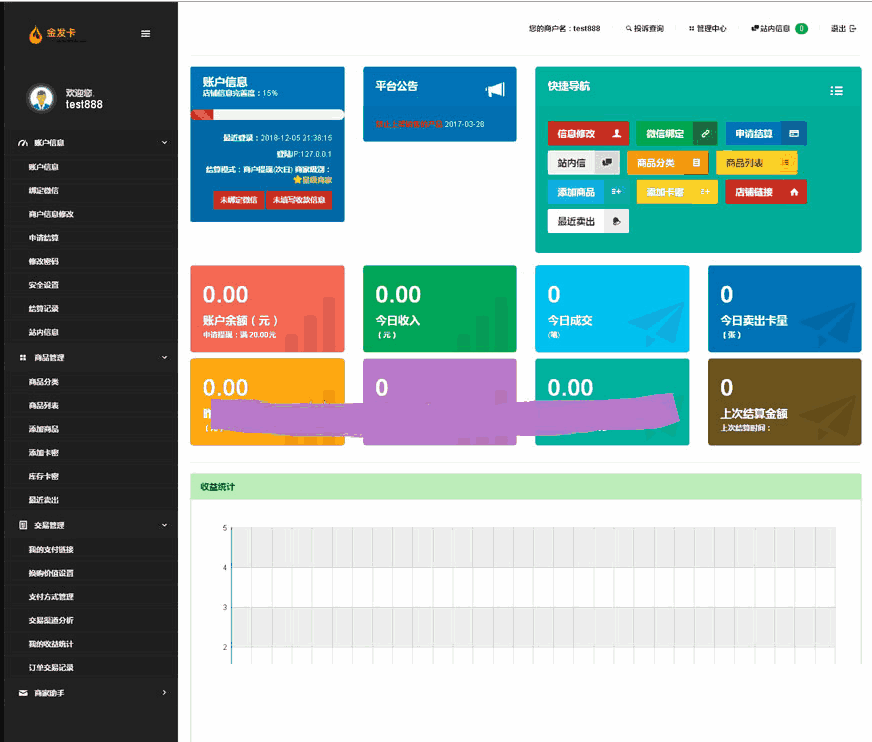Viewport: 872px width, 742px height.
Task: Click the test888 user avatar
Action: coord(41,98)
